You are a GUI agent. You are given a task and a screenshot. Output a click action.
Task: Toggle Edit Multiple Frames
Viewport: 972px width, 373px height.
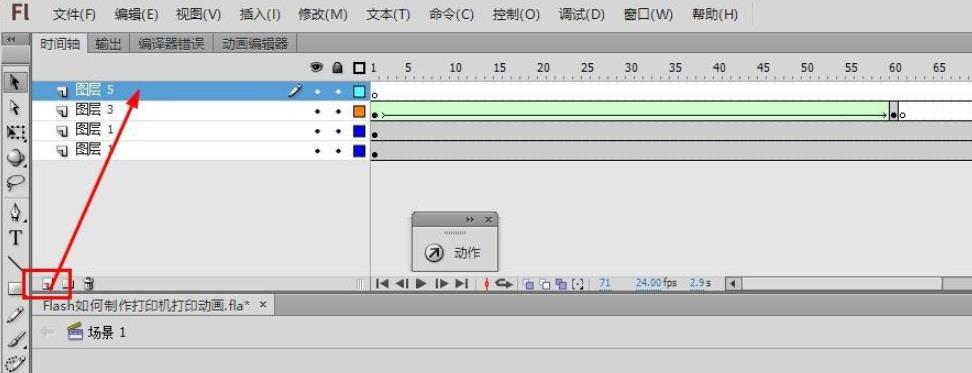click(x=562, y=284)
